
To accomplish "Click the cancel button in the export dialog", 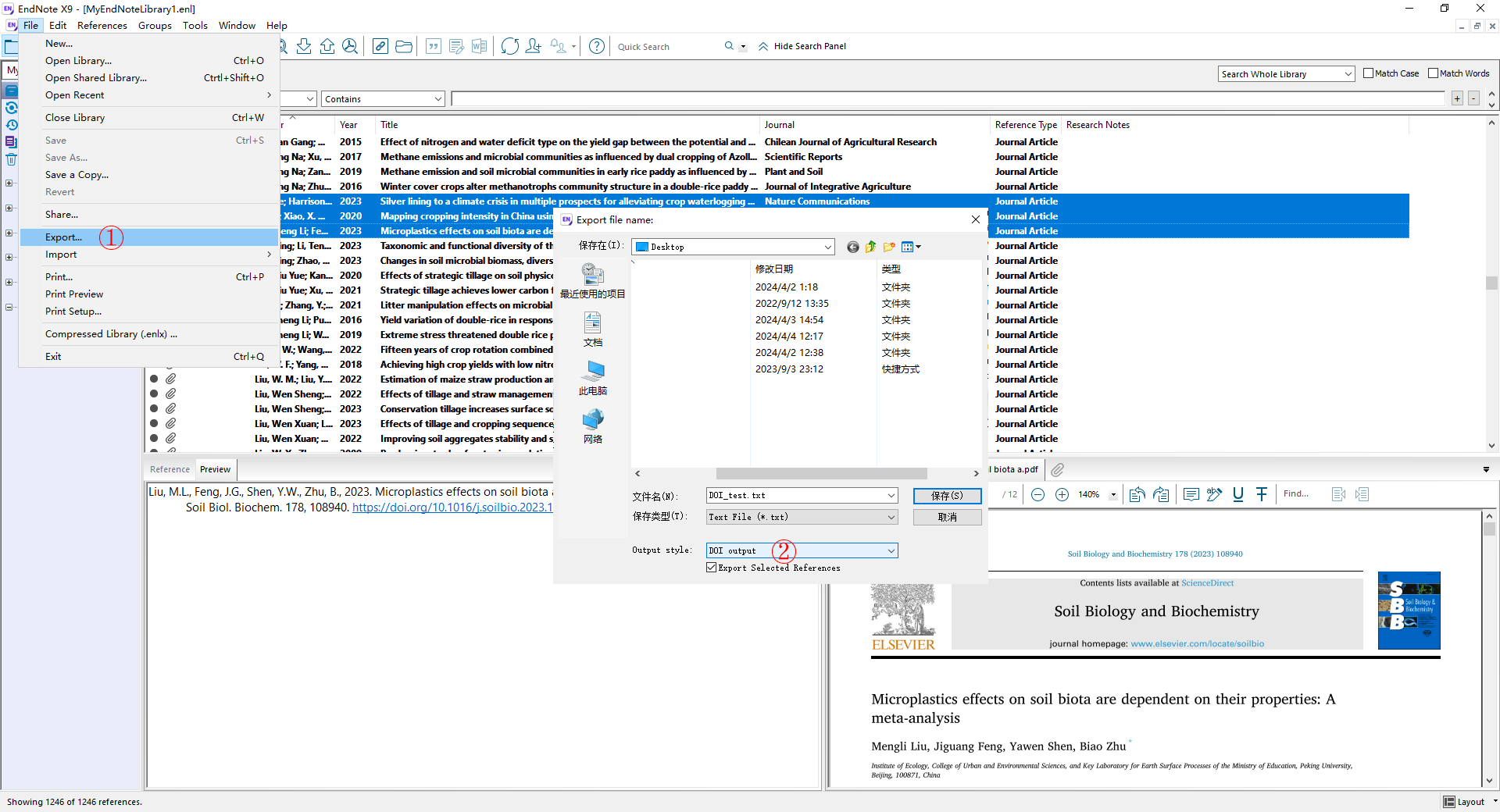I will coord(947,517).
